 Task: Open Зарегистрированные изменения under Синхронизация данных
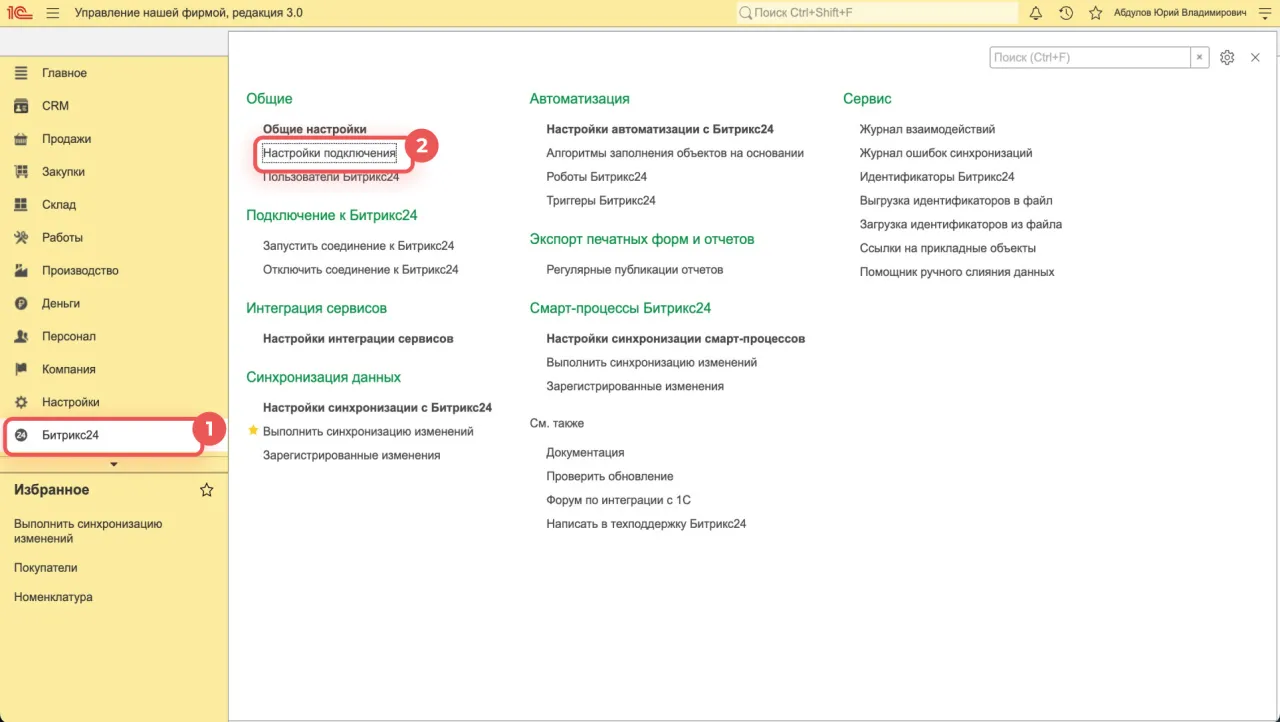click(x=352, y=455)
